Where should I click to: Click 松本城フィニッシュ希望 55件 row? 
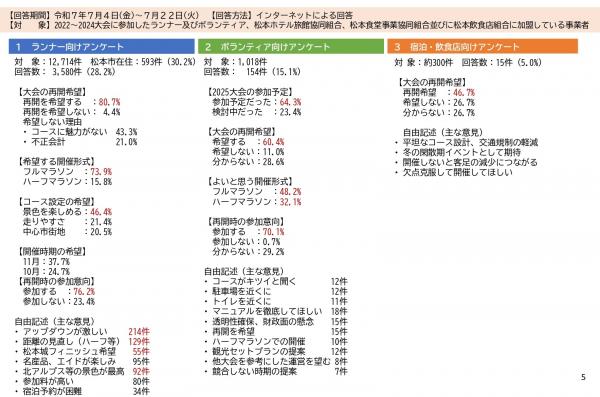[x=82, y=351]
